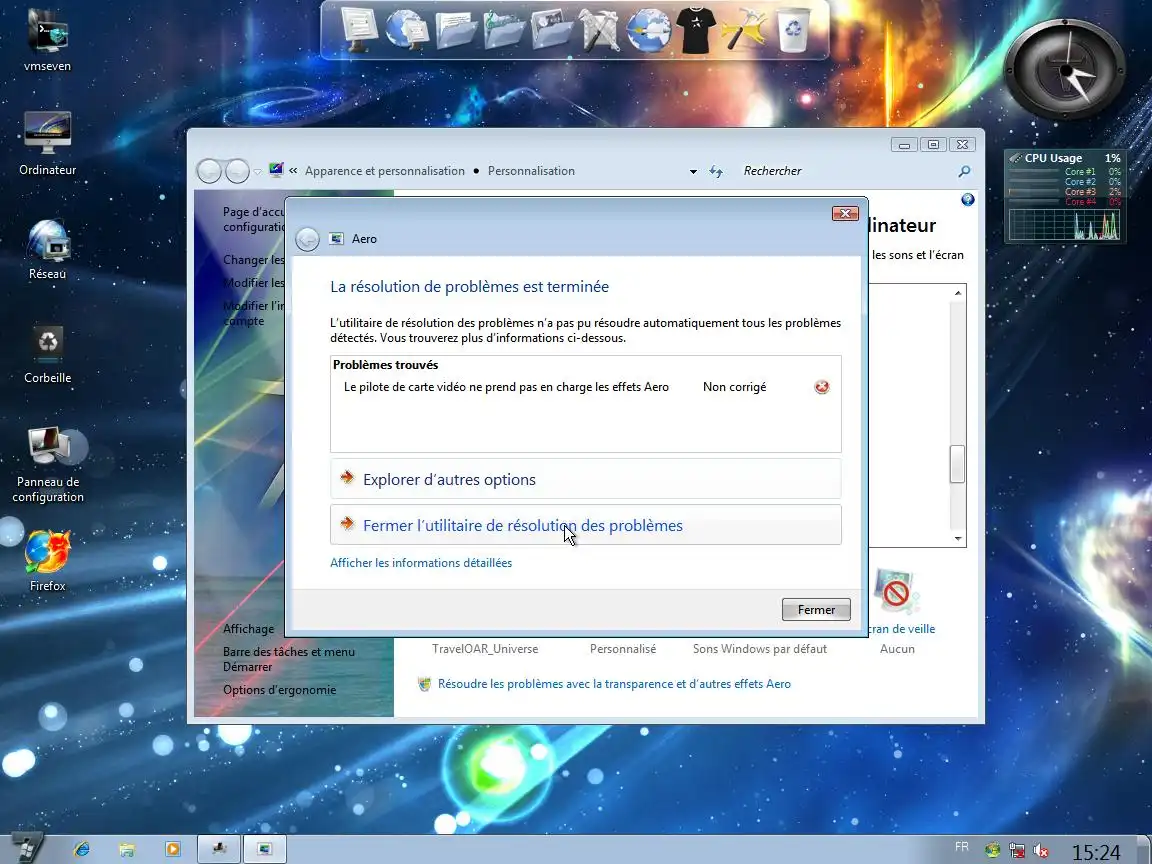Image resolution: width=1152 pixels, height=864 pixels.
Task: Click the Sons Windows par défaut item
Action: click(x=760, y=649)
